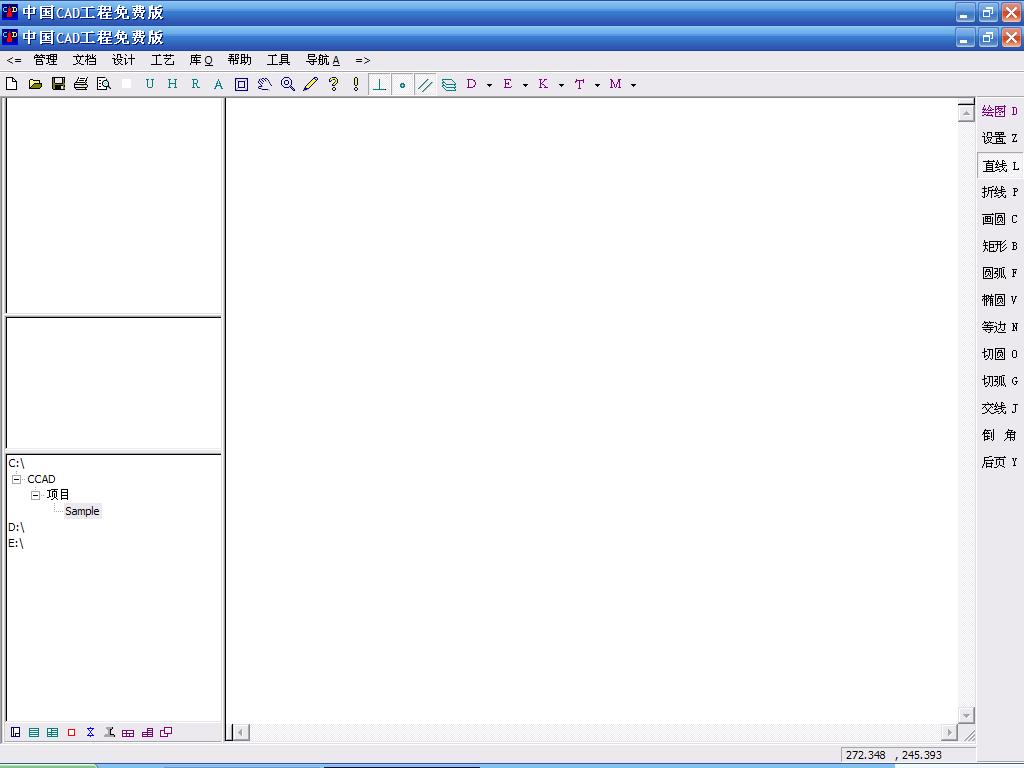
Task: Click the H toolbar letter icon
Action: (x=172, y=84)
